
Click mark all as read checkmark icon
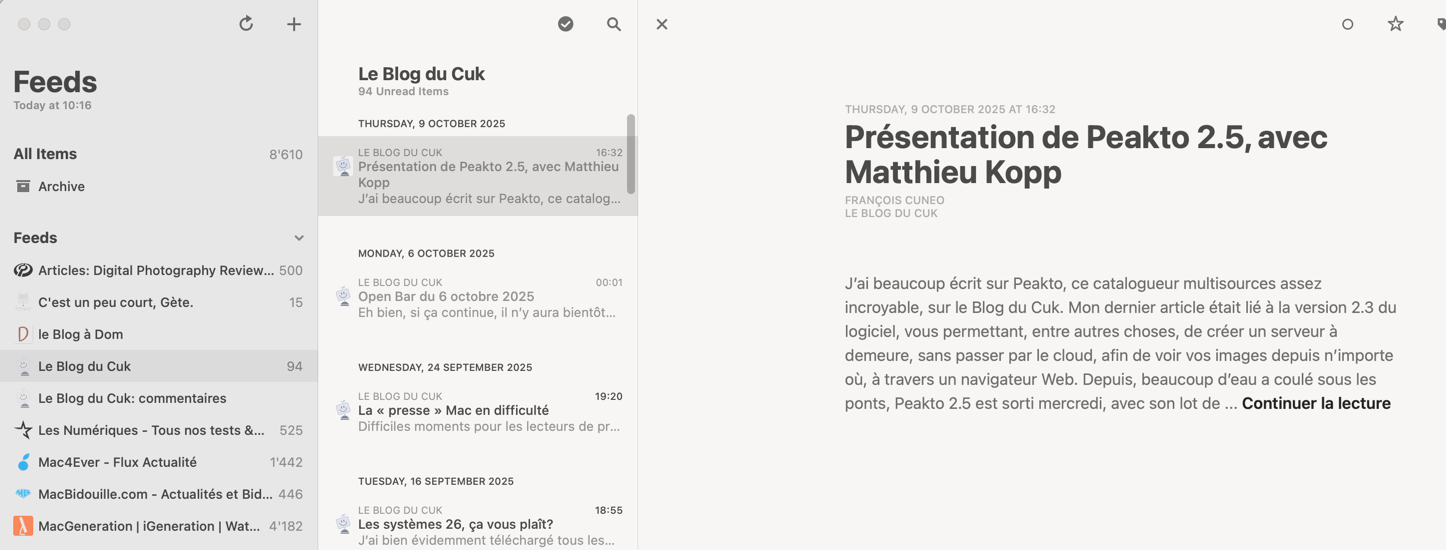pos(566,24)
